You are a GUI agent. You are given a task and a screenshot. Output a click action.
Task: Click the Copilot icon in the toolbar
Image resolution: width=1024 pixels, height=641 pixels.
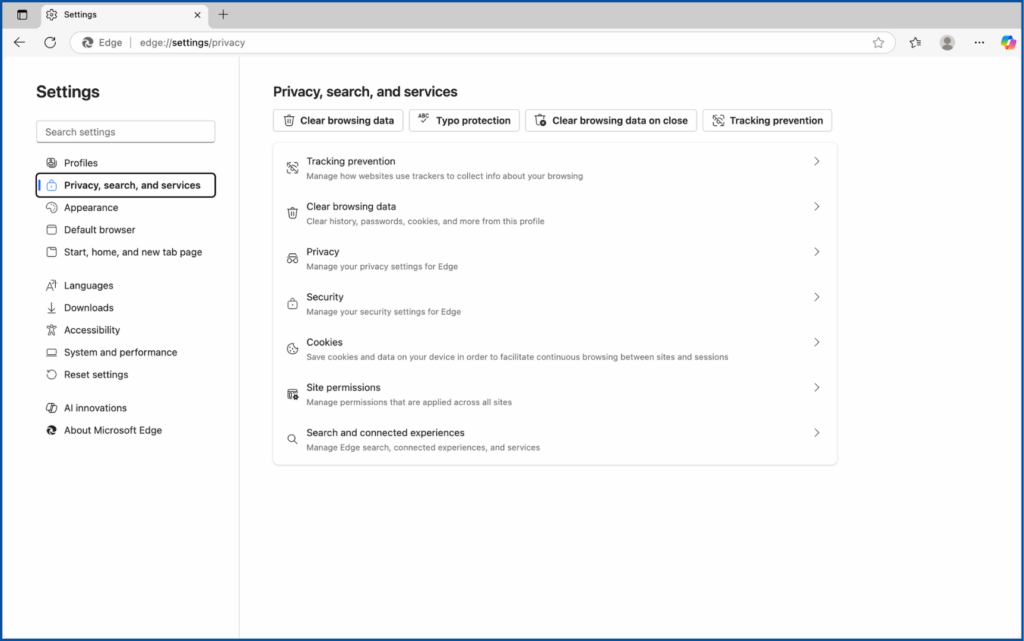coord(1008,43)
